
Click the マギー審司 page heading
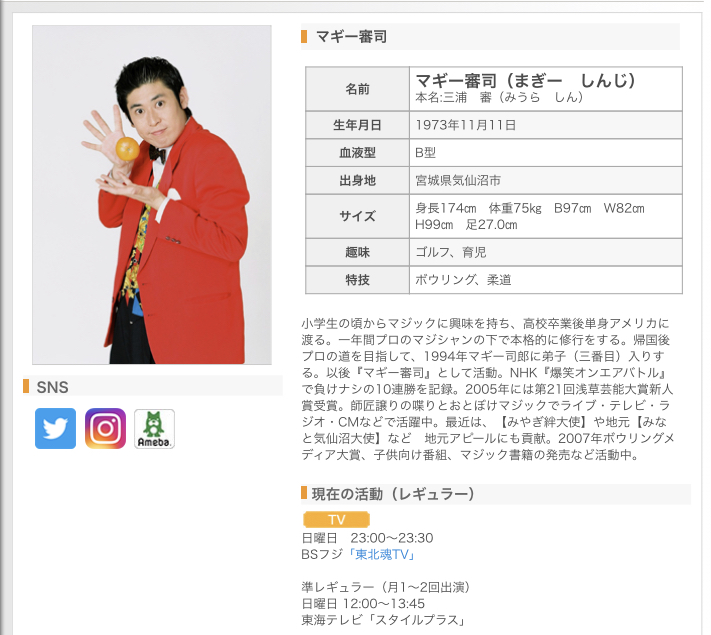click(x=351, y=36)
